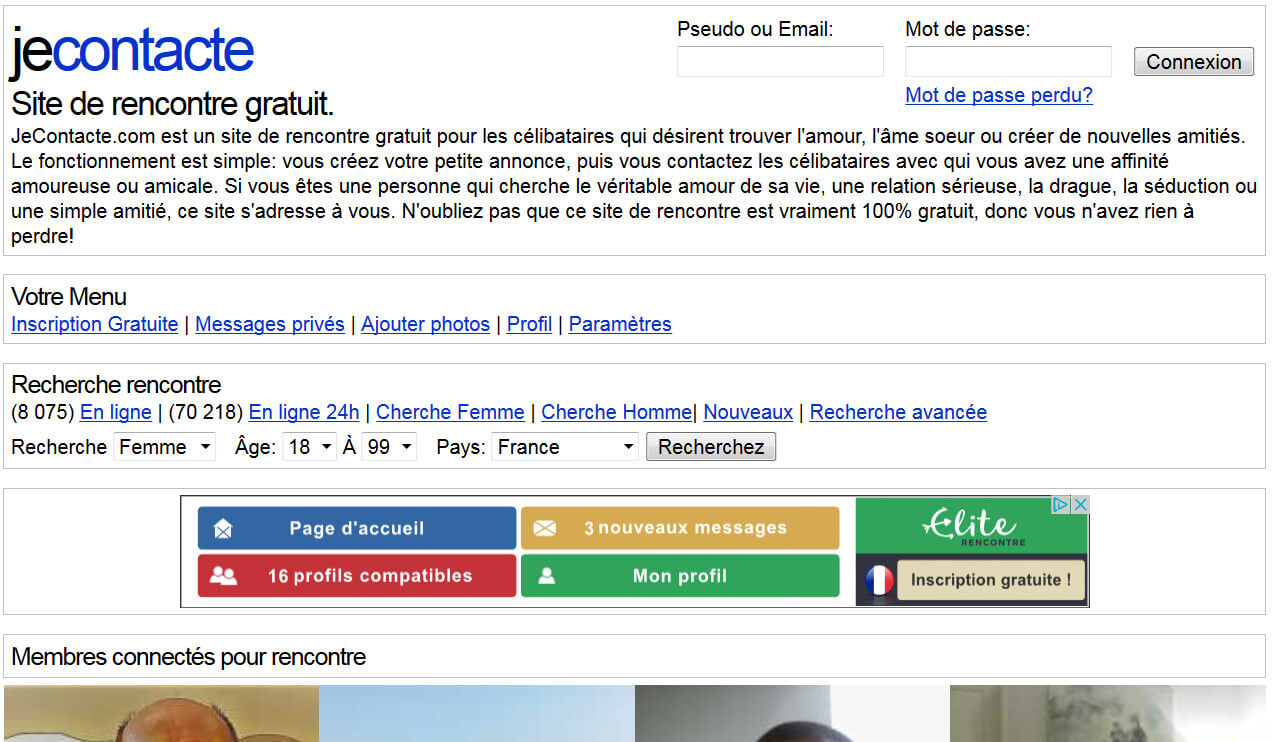
Task: Open Mot de passe perdu link
Action: [x=999, y=95]
